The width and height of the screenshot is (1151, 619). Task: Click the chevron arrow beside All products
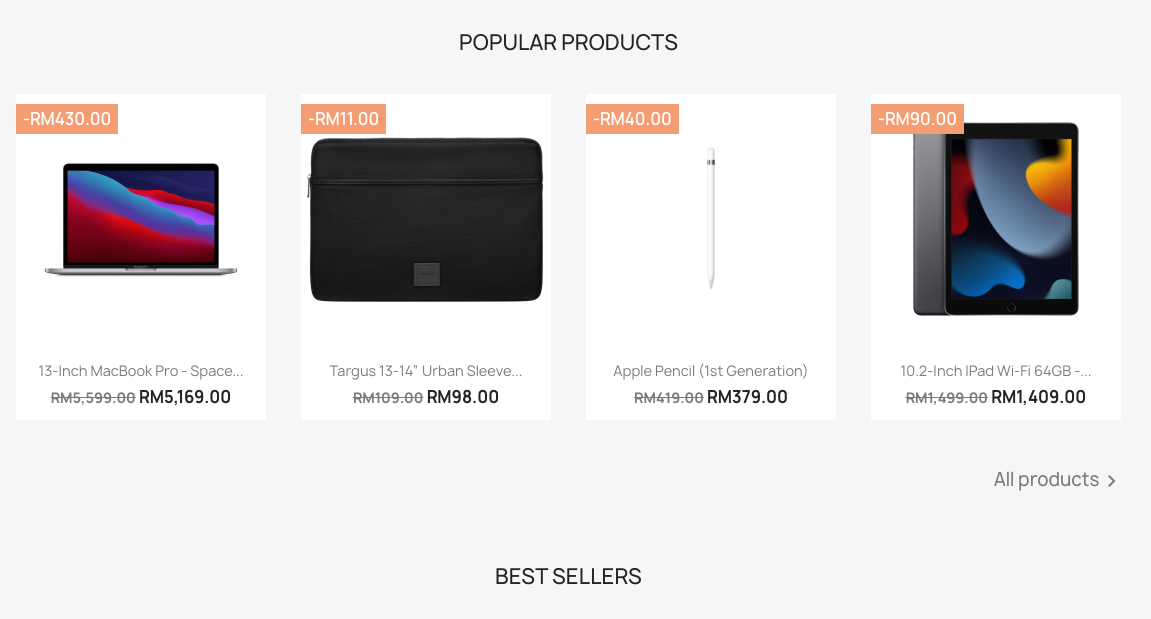click(1111, 481)
